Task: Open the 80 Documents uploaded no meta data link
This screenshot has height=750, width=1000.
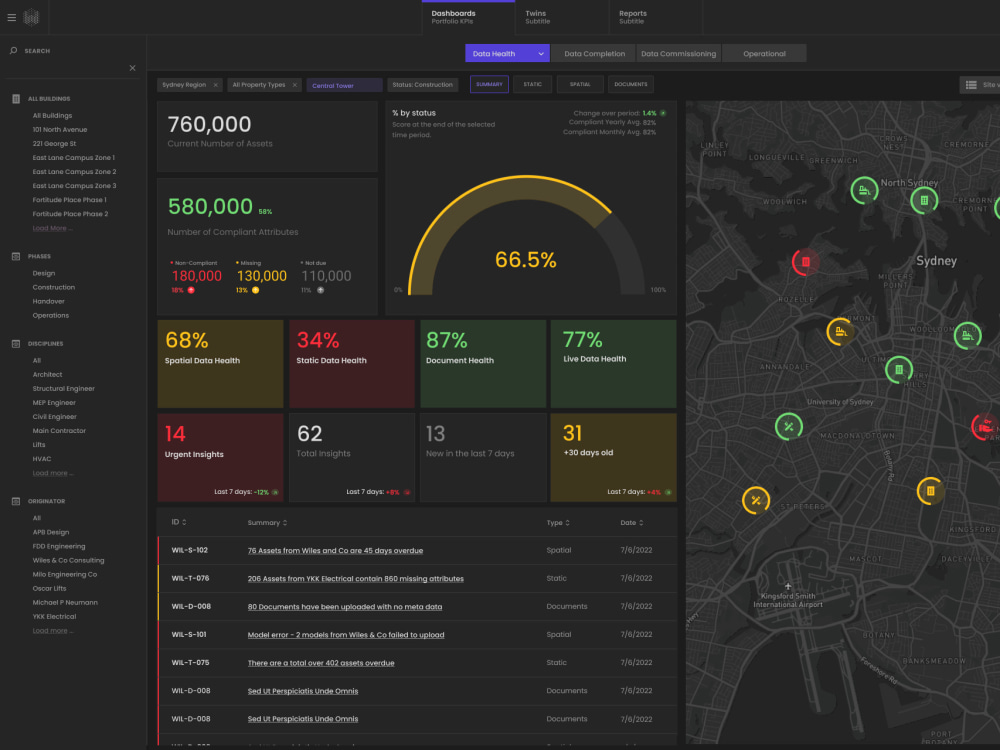Action: click(x=344, y=607)
